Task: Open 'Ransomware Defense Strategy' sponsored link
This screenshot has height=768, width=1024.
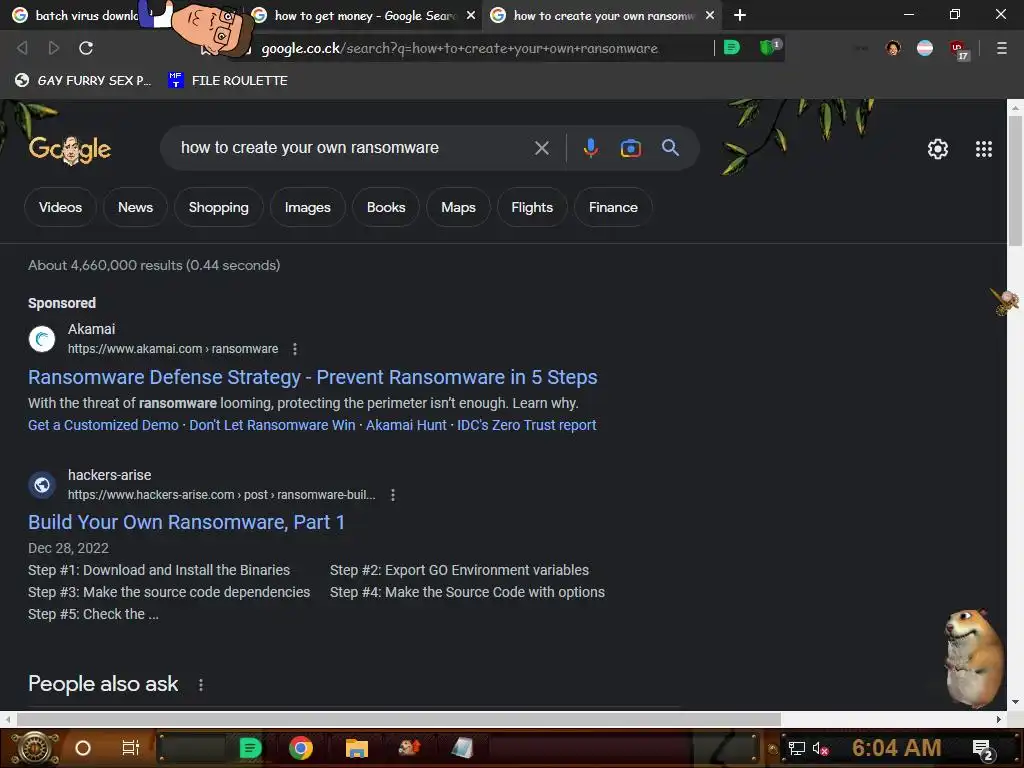Action: coord(312,377)
